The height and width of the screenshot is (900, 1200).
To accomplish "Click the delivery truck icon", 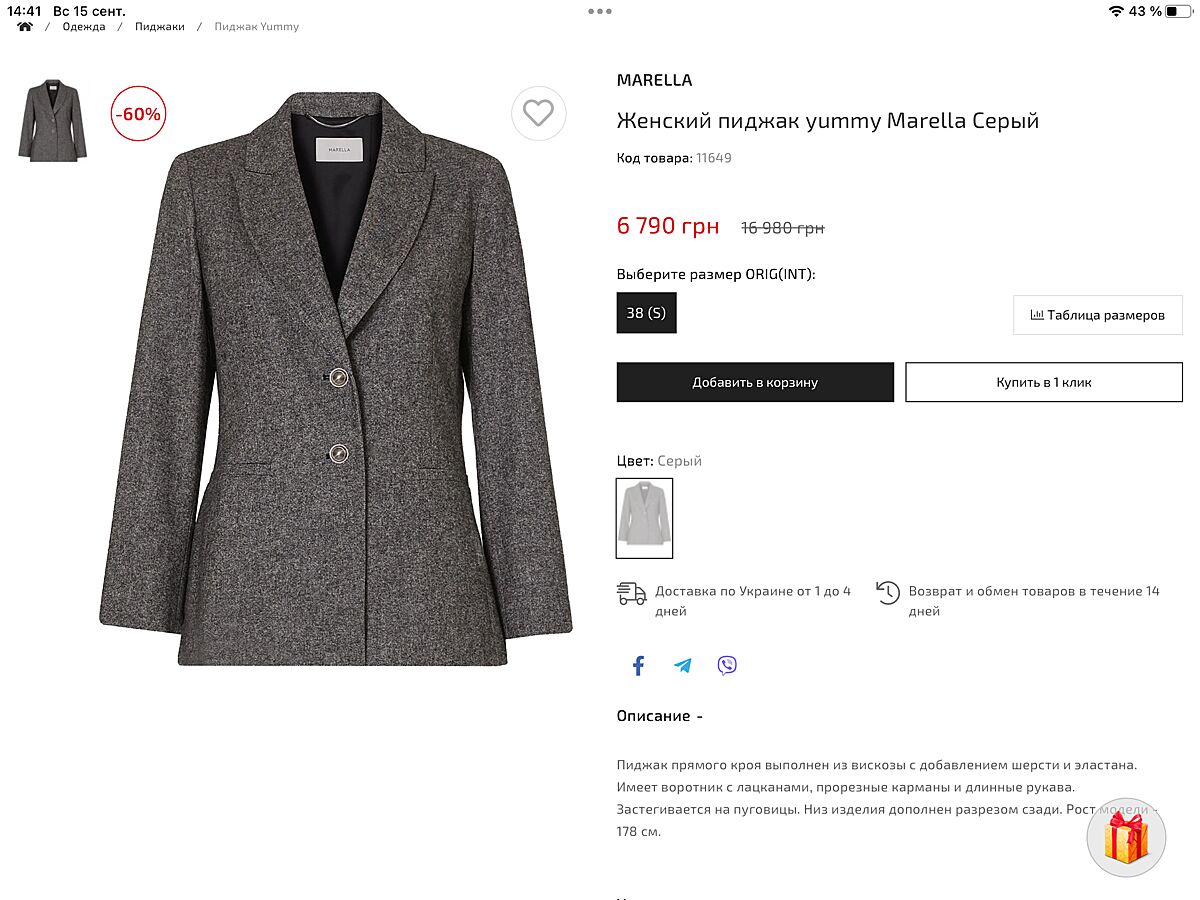I will pos(631,594).
